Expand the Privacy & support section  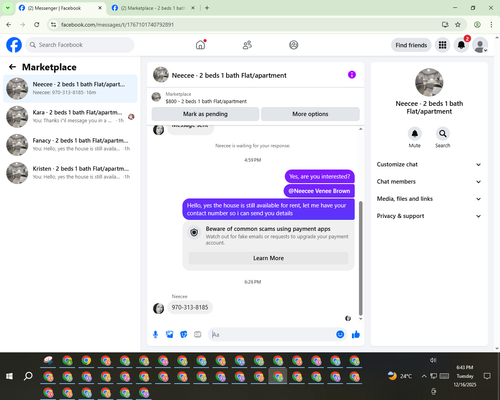tap(429, 216)
